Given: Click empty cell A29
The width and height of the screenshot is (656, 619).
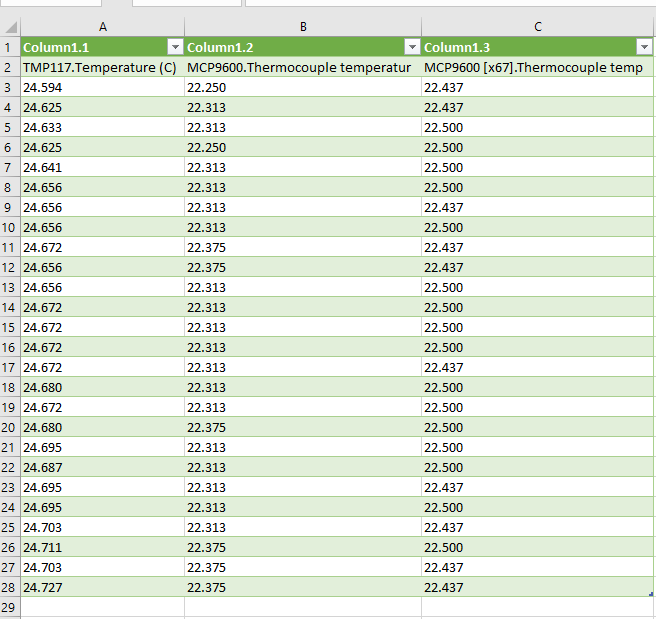Looking at the screenshot, I should pyautogui.click(x=102, y=607).
